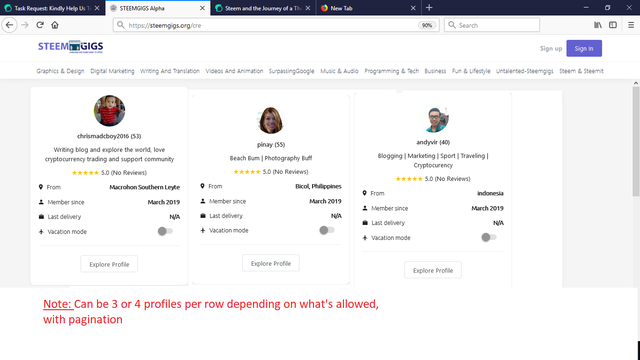The height and width of the screenshot is (360, 640).
Task: Open the Graphics & Design category menu
Action: point(60,71)
